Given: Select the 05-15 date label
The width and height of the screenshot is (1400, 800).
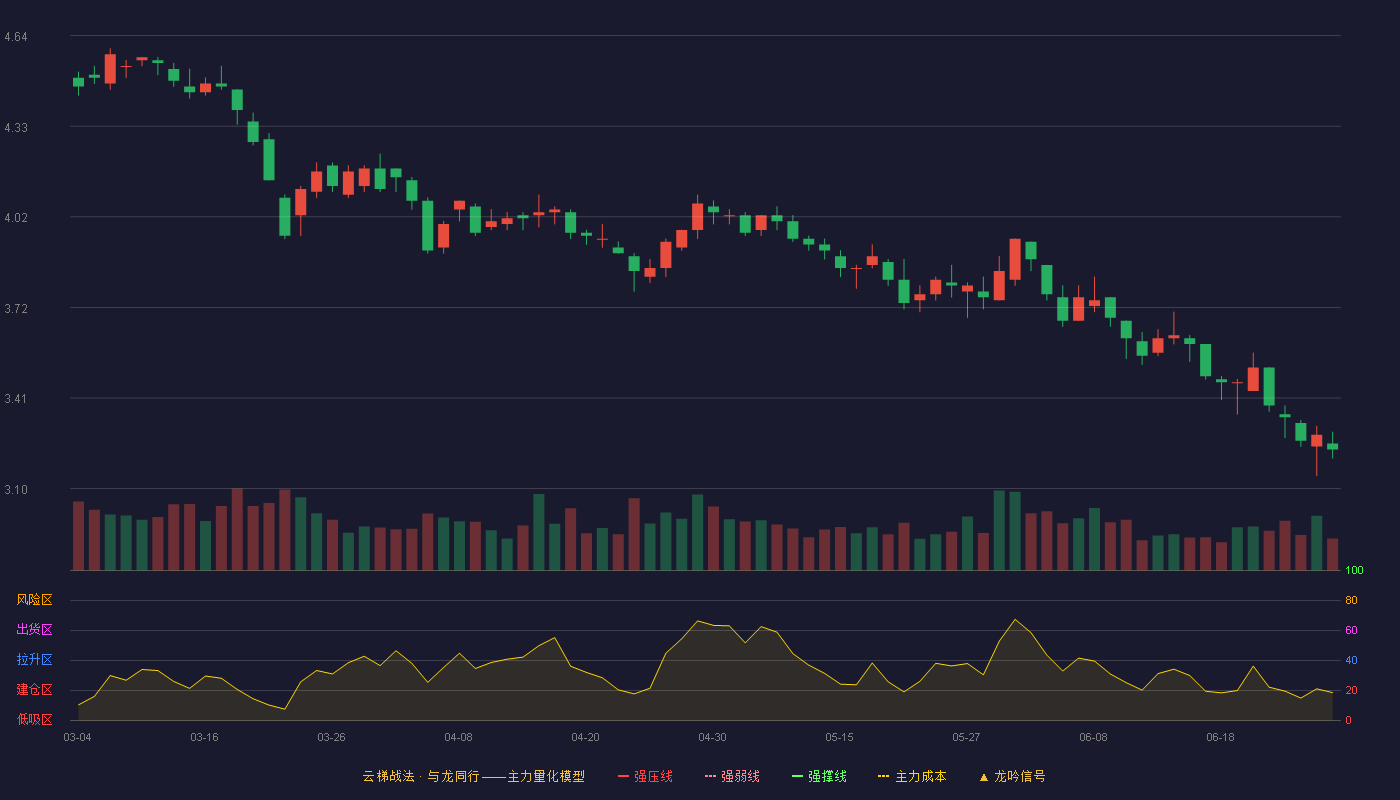Looking at the screenshot, I should point(839,737).
